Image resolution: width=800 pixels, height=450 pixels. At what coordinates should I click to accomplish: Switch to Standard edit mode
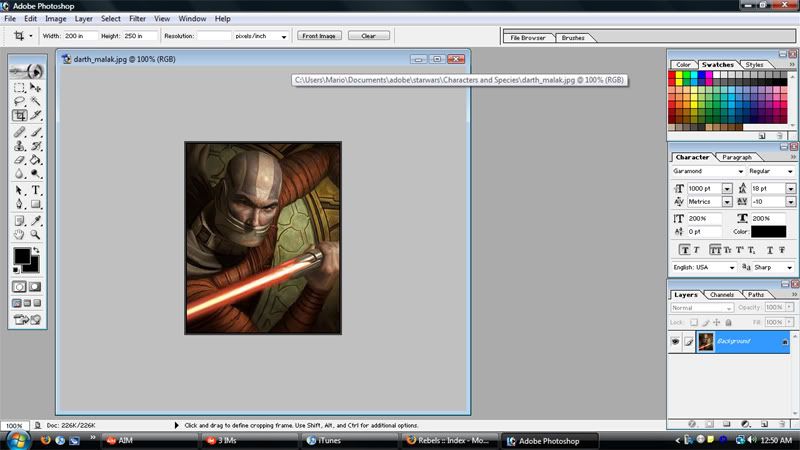click(x=19, y=287)
